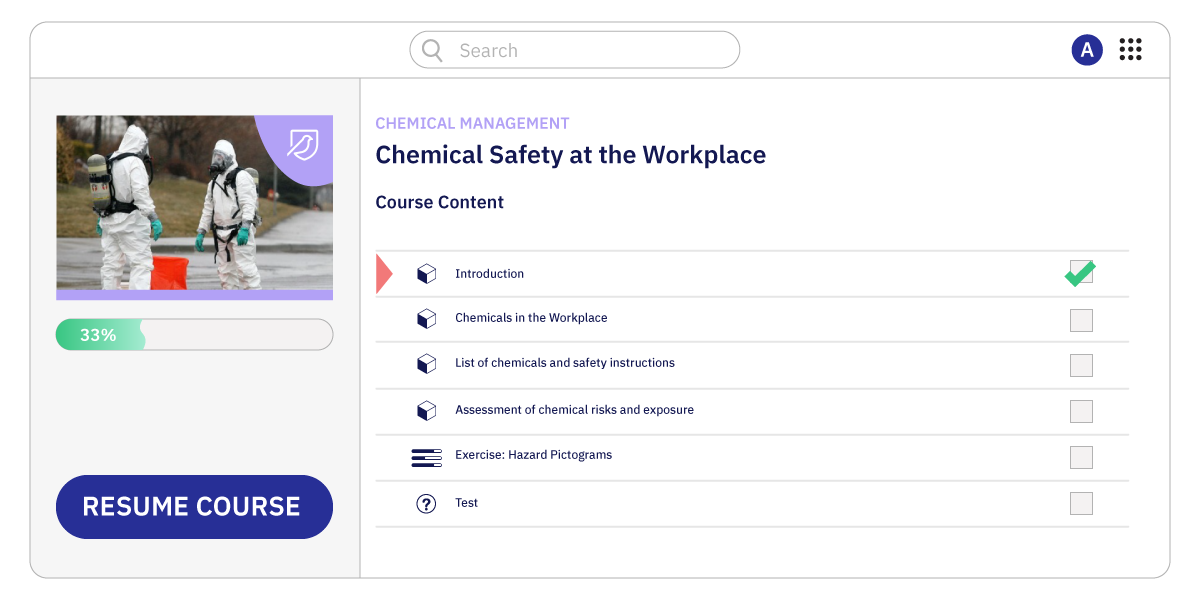Select the Introduction module cube icon
The image size is (1200, 600).
tap(427, 272)
